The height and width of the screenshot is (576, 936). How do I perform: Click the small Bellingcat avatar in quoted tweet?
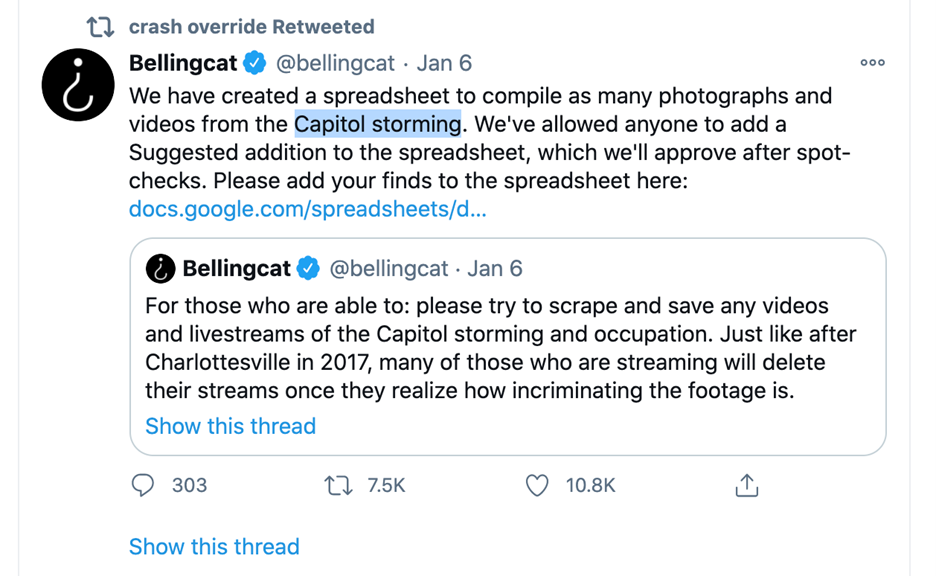point(160,269)
